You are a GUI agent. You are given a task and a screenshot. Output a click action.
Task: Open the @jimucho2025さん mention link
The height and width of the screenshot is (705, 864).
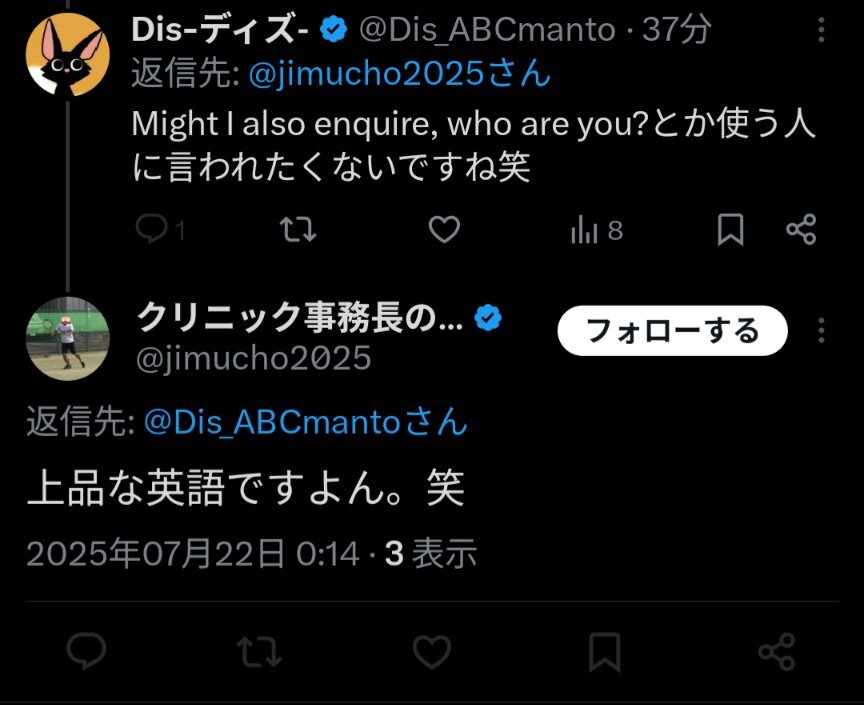point(399,74)
